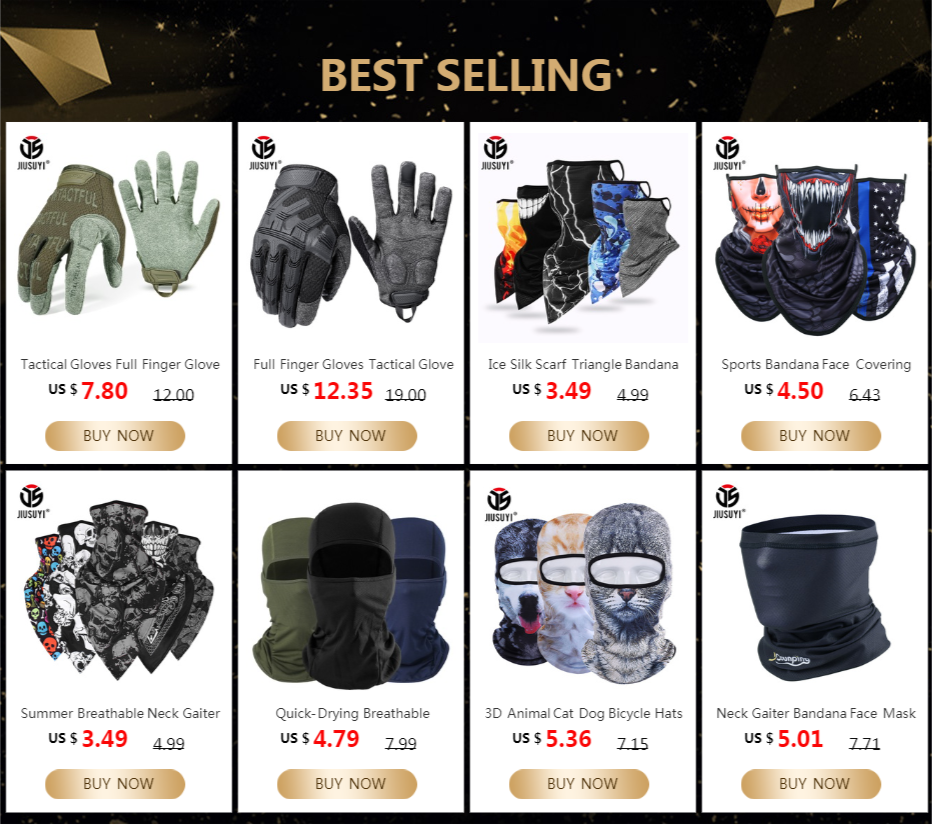
Task: Click JIUSUYI logo on Ice Silk Scarf card
Action: click(x=497, y=153)
